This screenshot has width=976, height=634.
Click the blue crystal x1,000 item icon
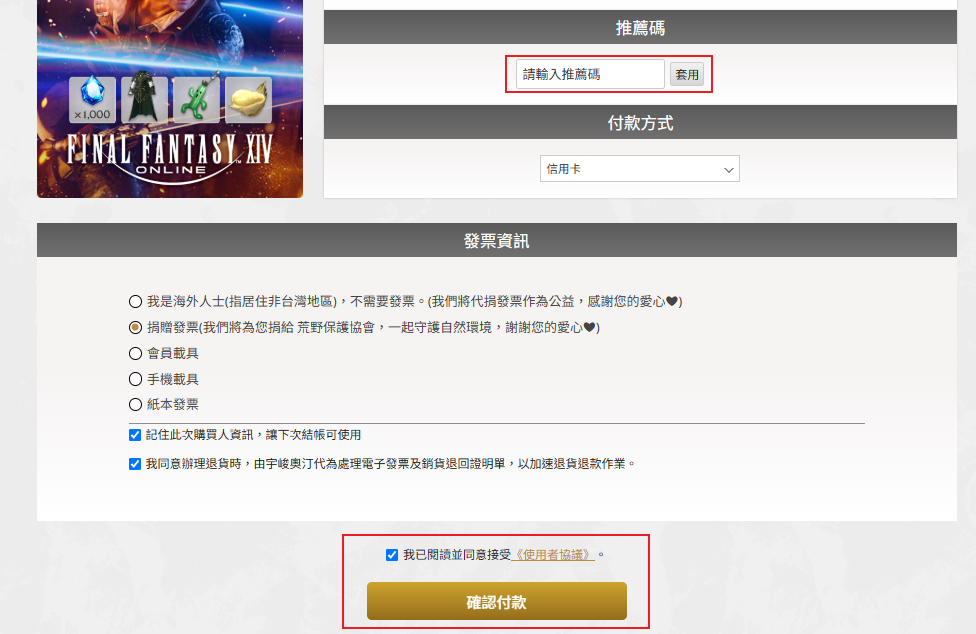pyautogui.click(x=92, y=100)
